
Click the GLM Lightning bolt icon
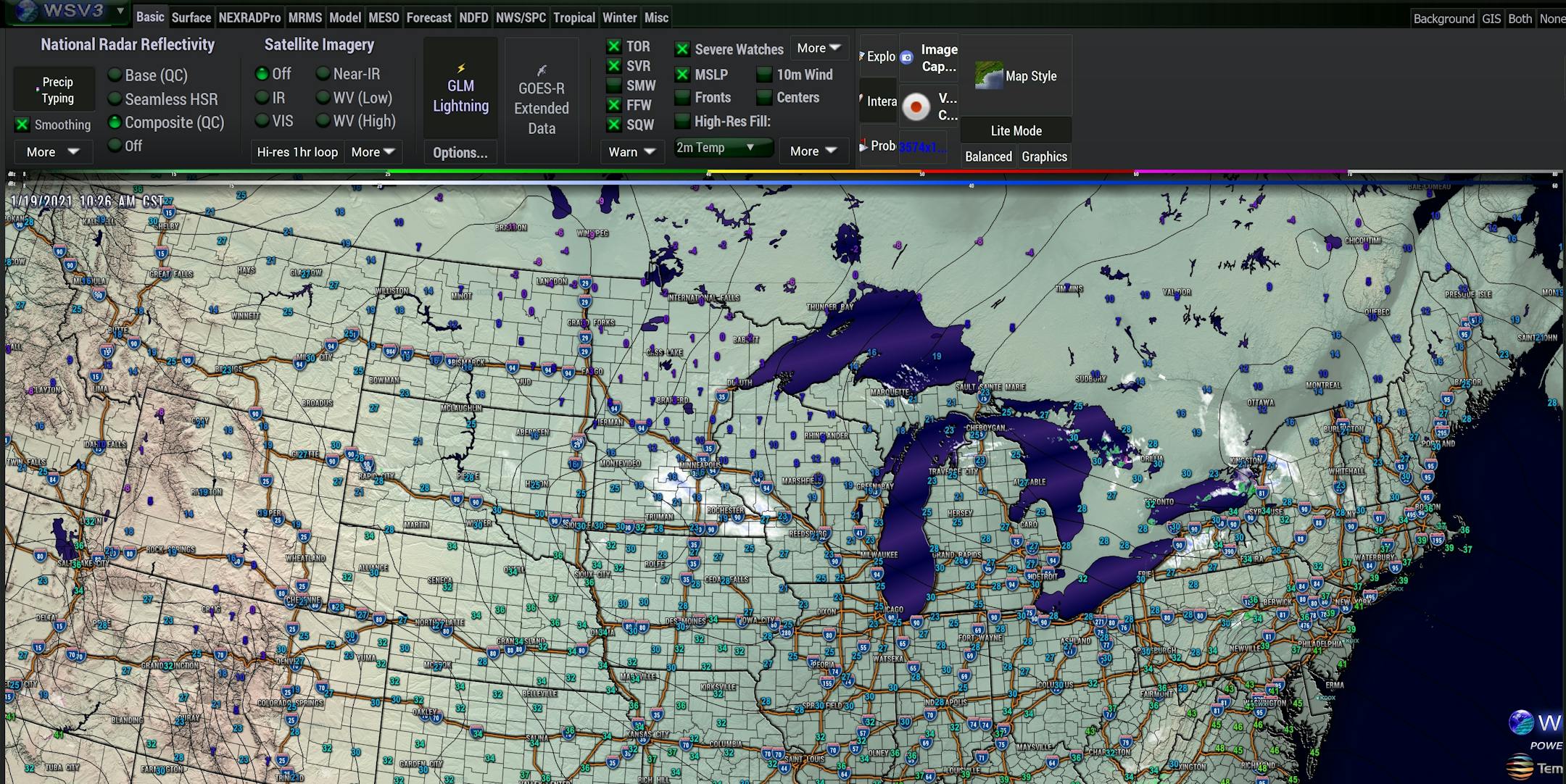(461, 68)
